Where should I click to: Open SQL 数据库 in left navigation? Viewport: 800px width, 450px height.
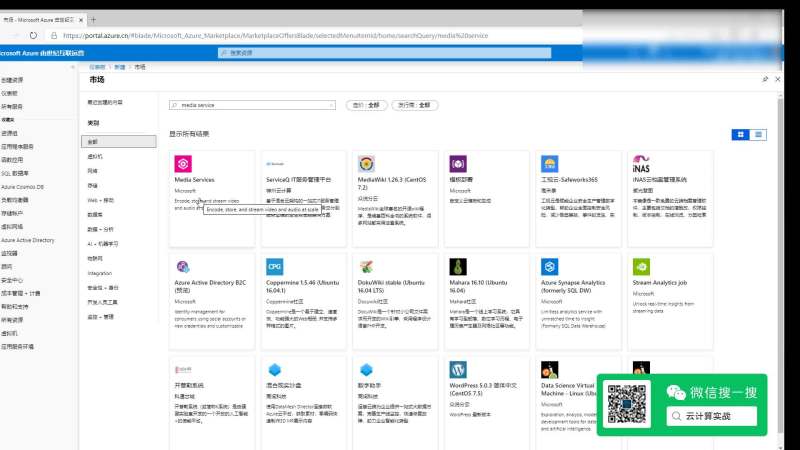tap(15, 173)
